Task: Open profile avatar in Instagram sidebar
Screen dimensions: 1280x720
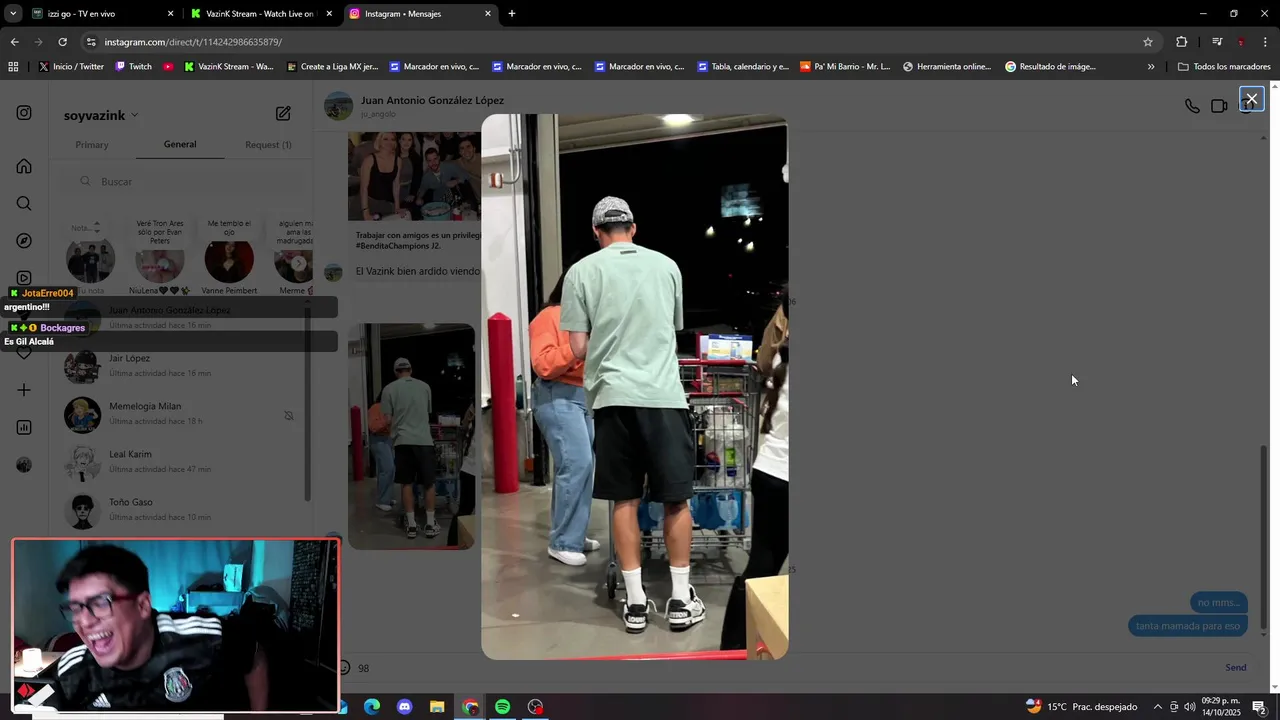Action: [24, 465]
